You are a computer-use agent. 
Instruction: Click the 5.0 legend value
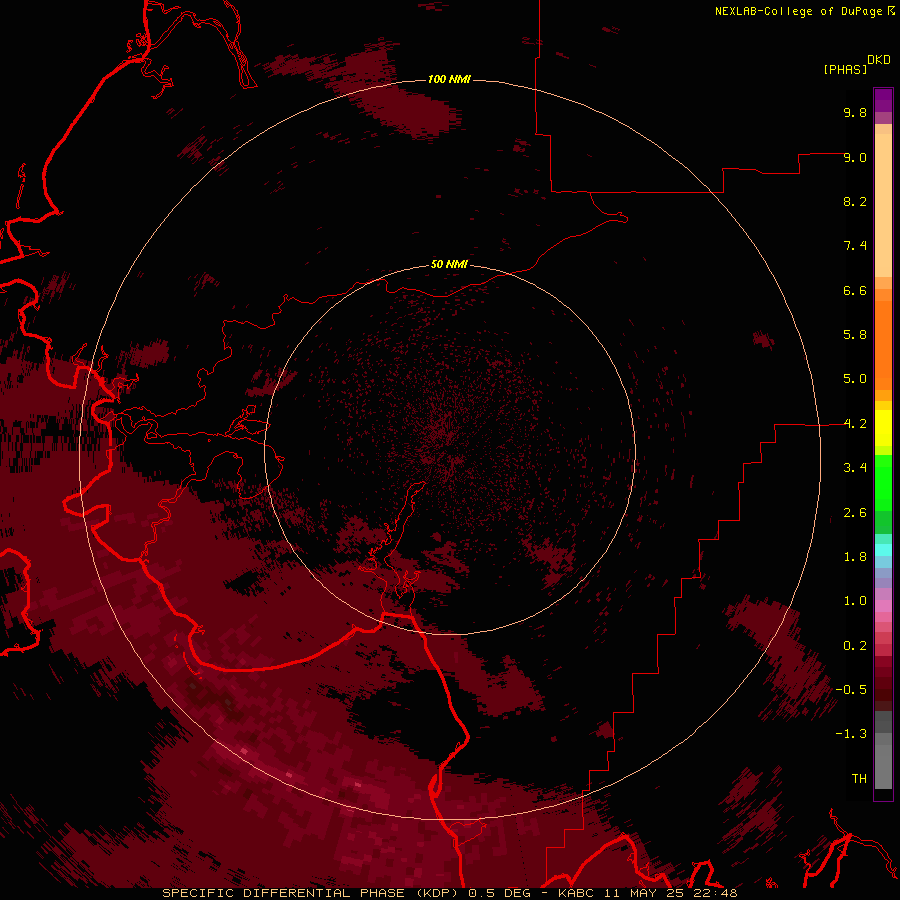[x=855, y=379]
